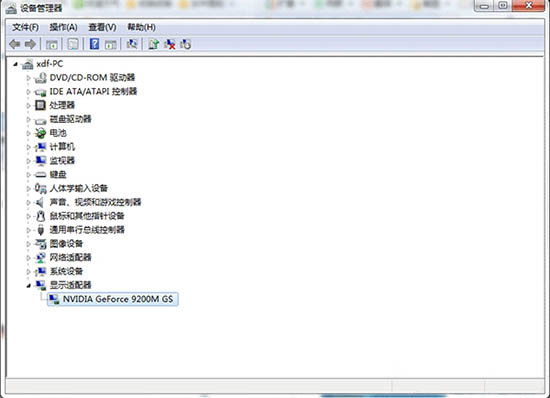Collapse the xdf-PC root node
This screenshot has height=398, width=550.
click(15, 64)
